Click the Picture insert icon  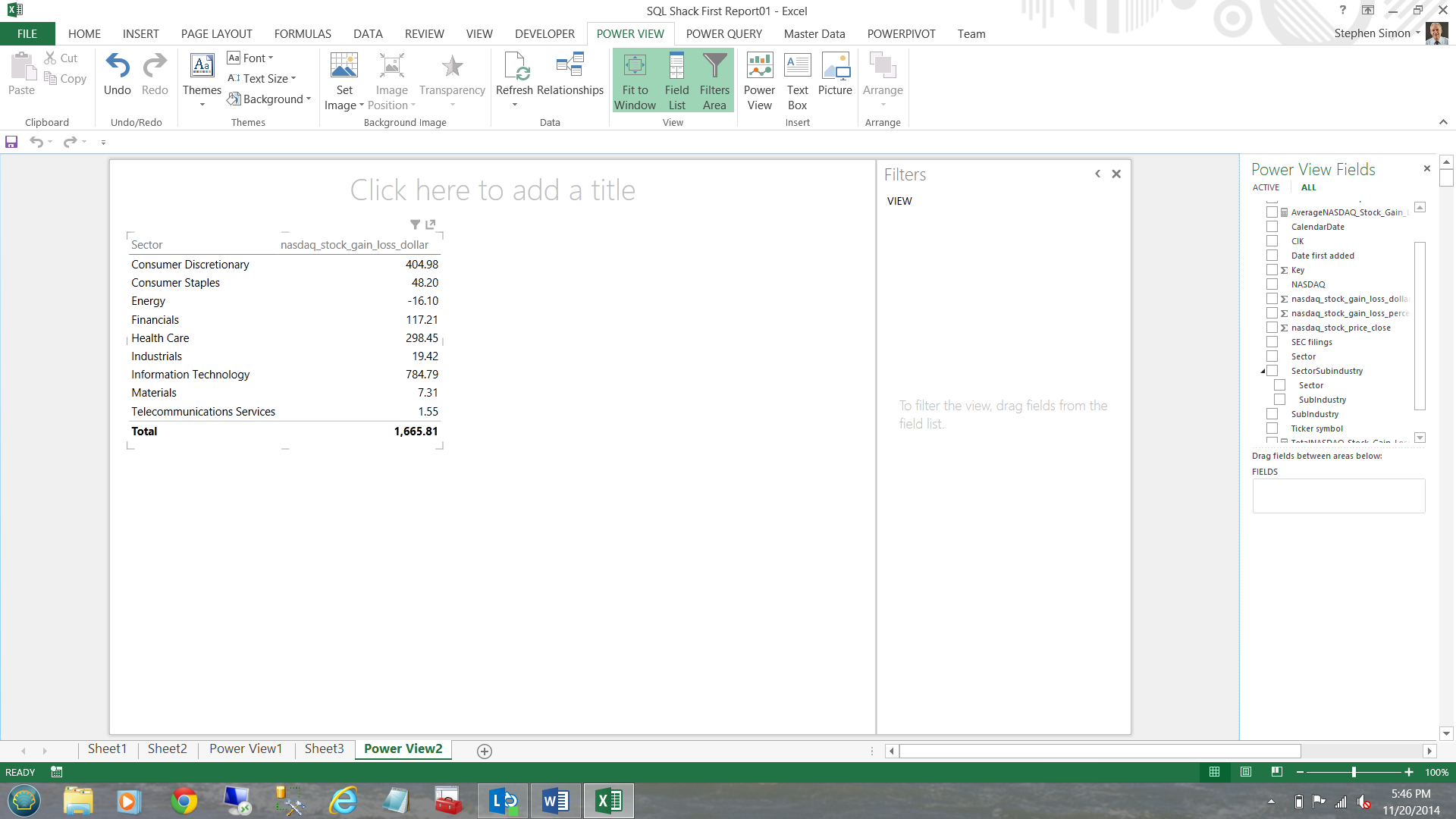pos(835,74)
